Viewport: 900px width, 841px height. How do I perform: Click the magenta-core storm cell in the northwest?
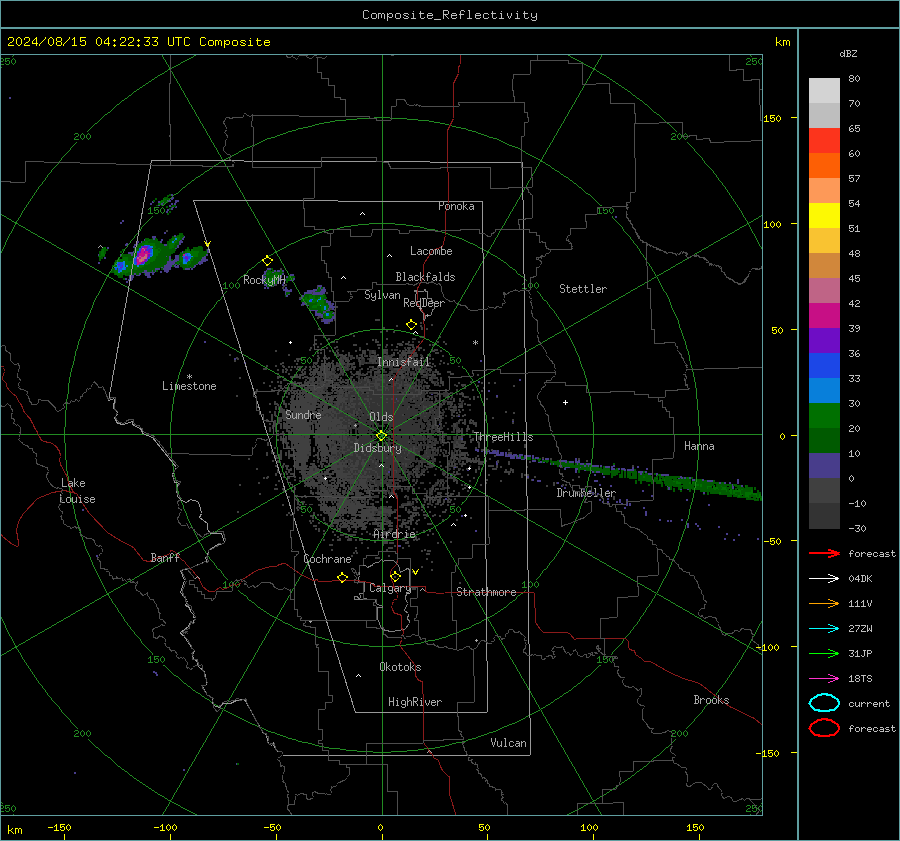click(x=143, y=255)
